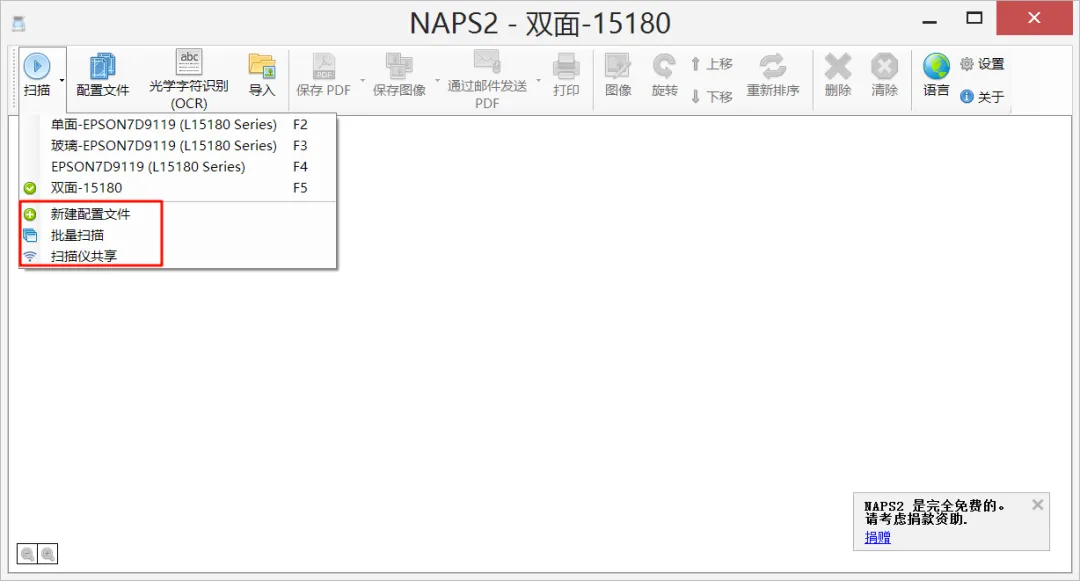Click the Clear (清除) icon
Image resolution: width=1080 pixels, height=581 pixels.
(x=884, y=67)
